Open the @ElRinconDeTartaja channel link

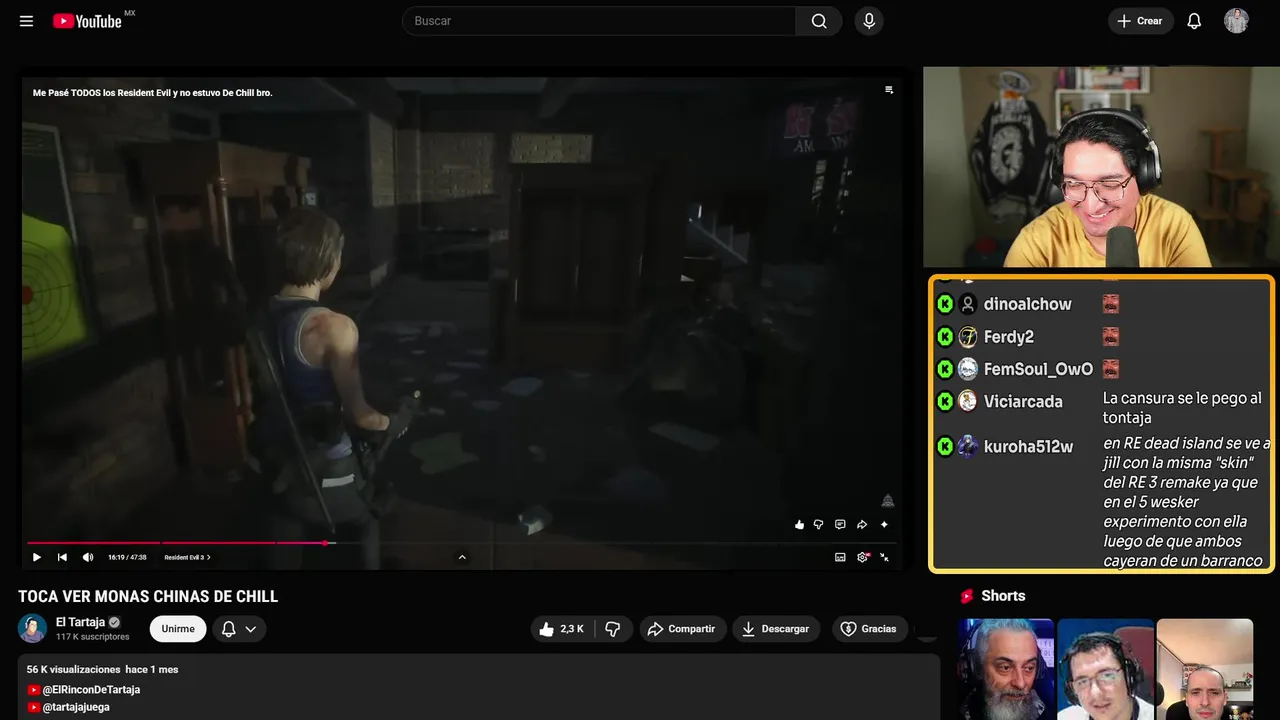[91, 690]
